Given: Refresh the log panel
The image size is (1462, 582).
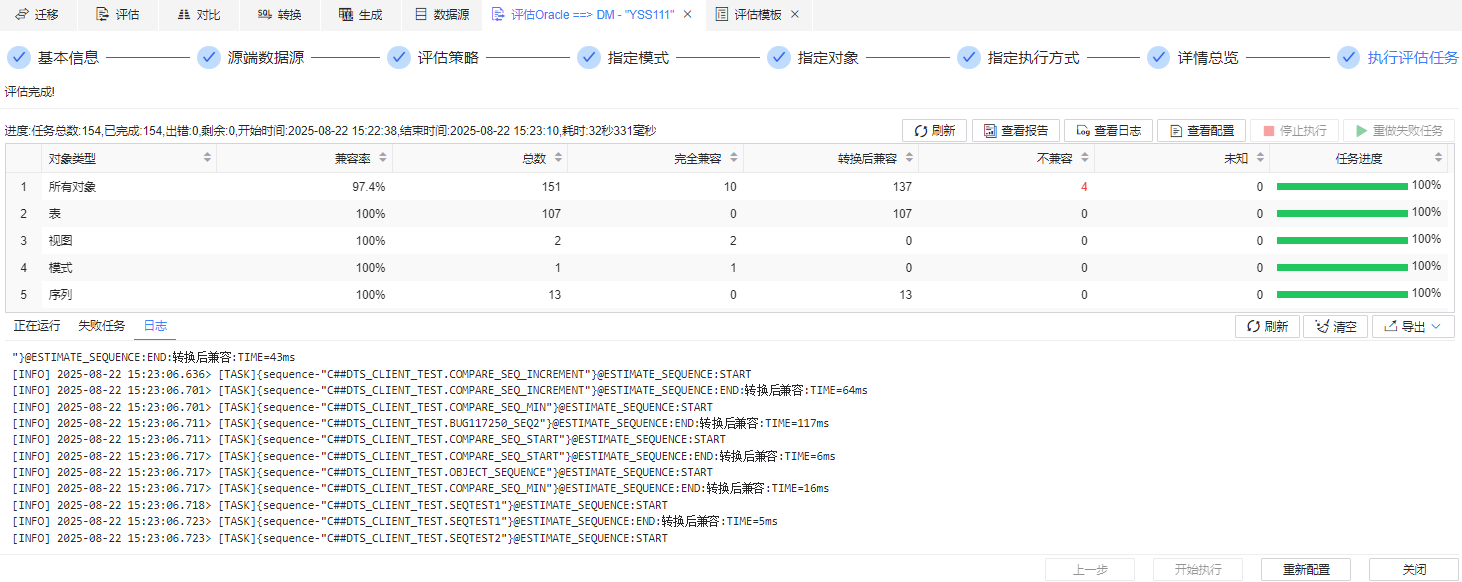Looking at the screenshot, I should pyautogui.click(x=1267, y=327).
